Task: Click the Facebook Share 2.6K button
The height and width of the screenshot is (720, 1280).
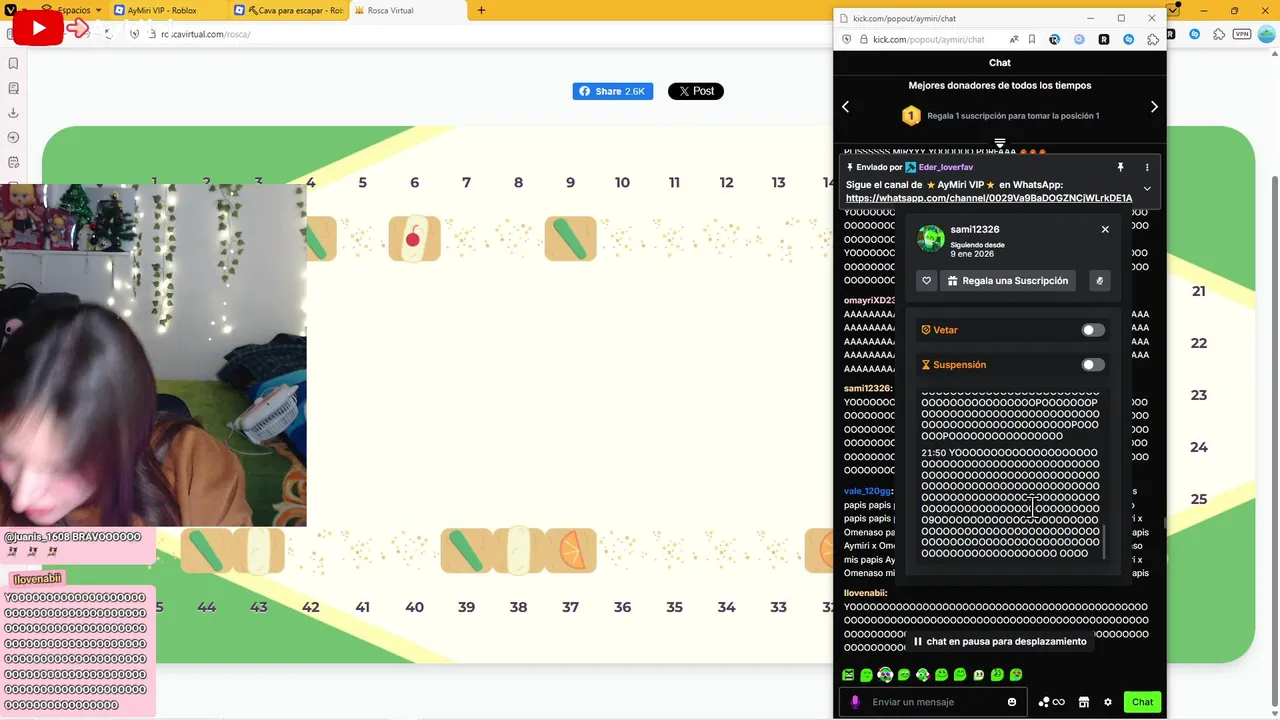Action: pos(613,91)
